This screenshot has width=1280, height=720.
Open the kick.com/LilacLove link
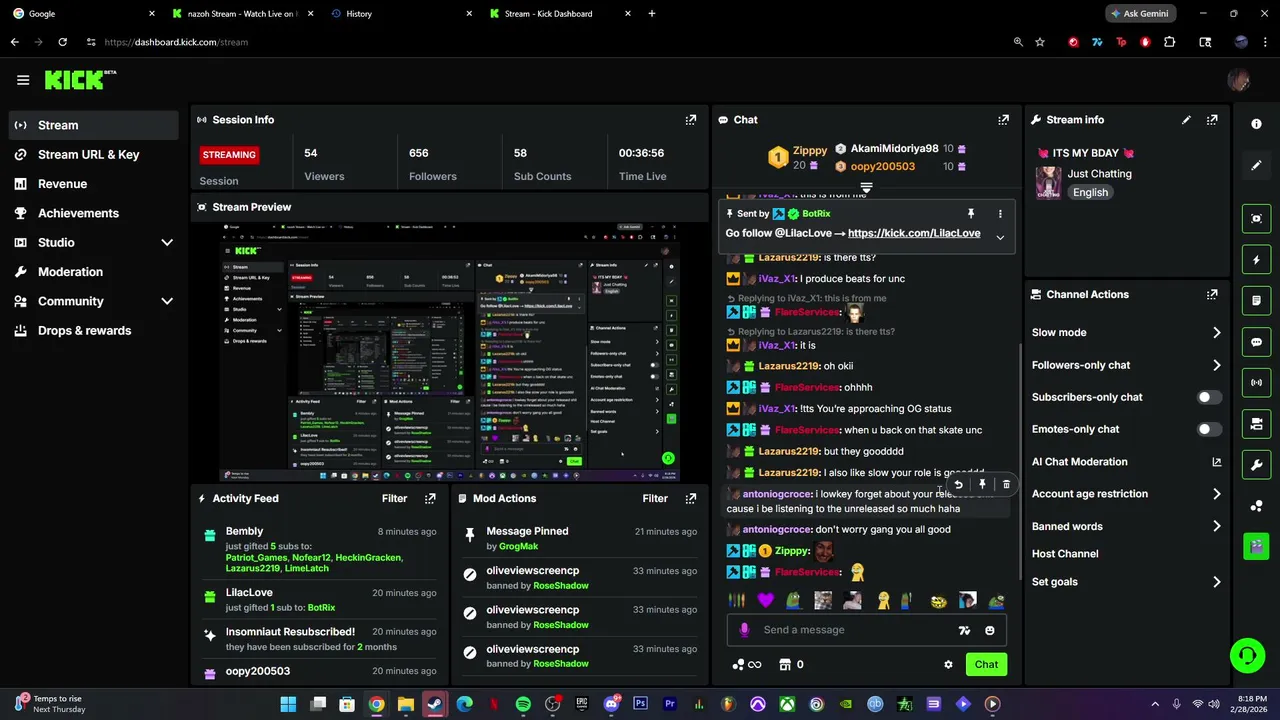pyautogui.click(x=914, y=233)
